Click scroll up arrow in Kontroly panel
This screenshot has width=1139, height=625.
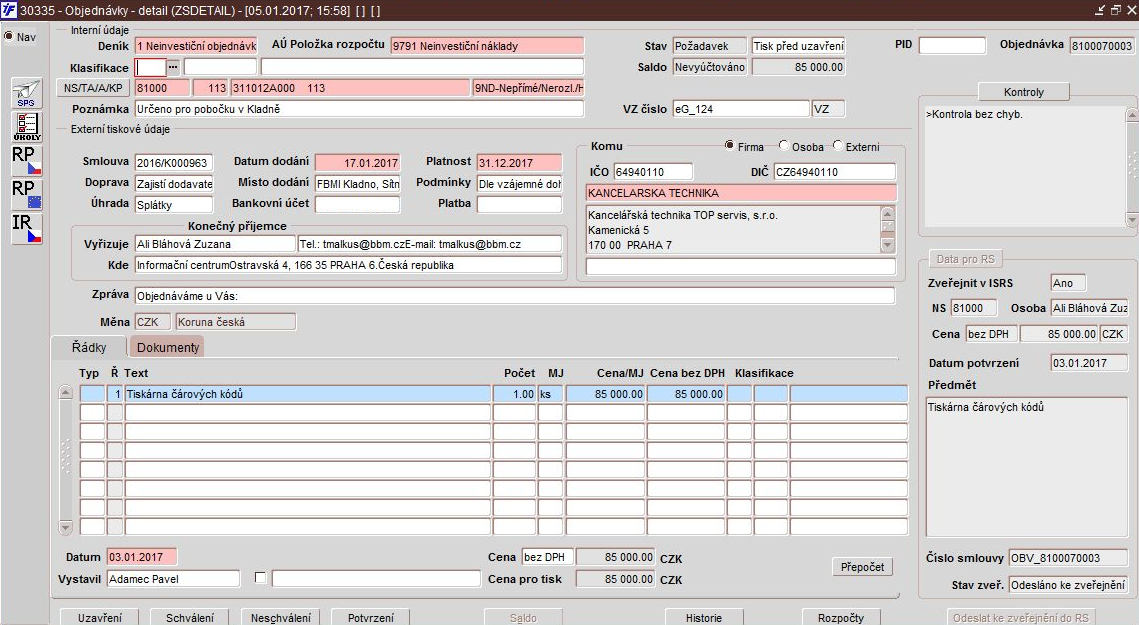click(1132, 115)
